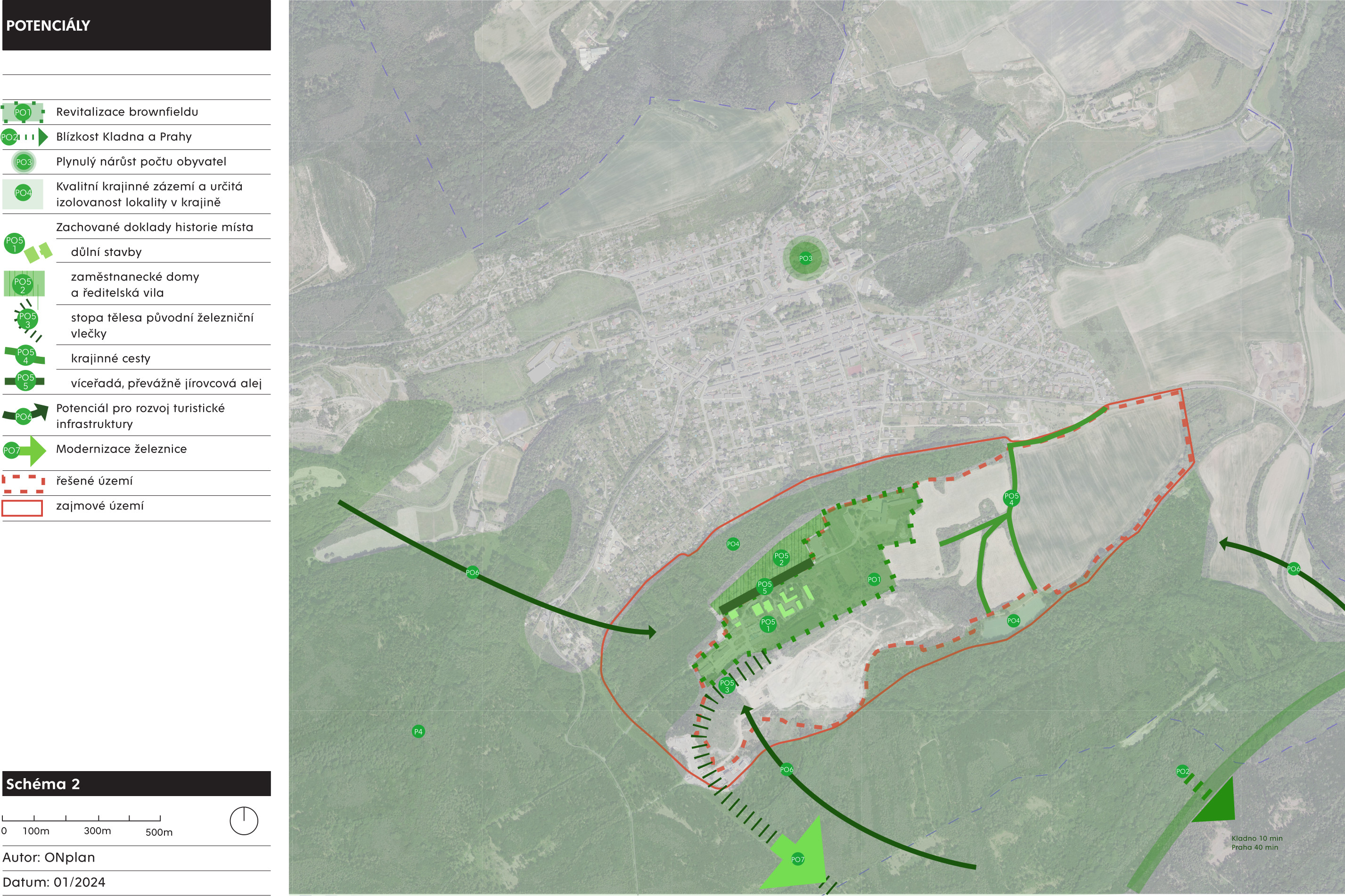Click the PO1 legend icon for brownfield
This screenshot has width=1345, height=896.
click(23, 112)
